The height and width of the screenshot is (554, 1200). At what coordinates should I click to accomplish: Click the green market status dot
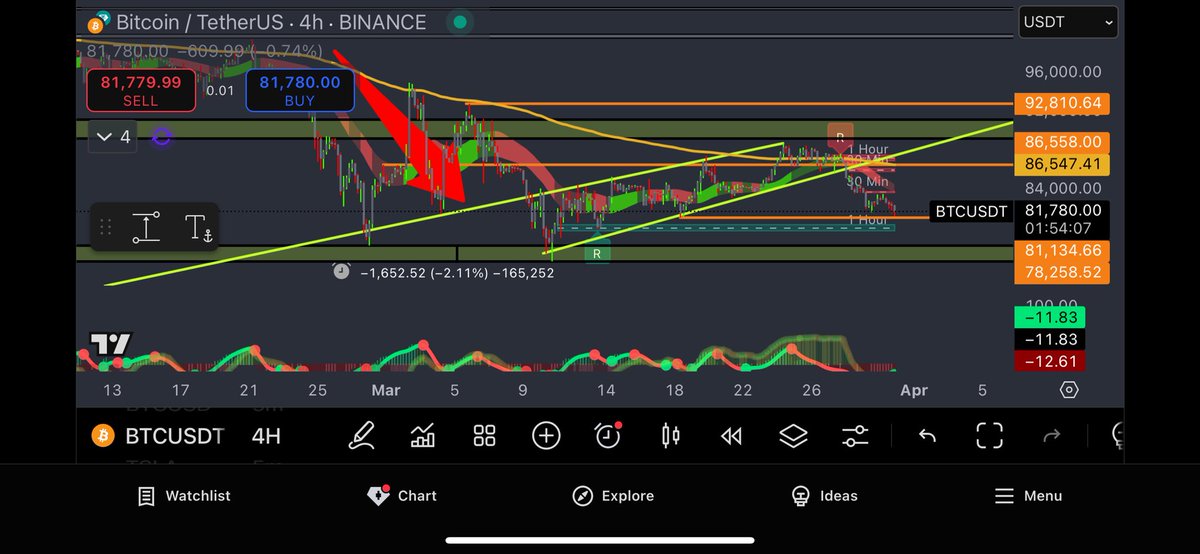459,22
